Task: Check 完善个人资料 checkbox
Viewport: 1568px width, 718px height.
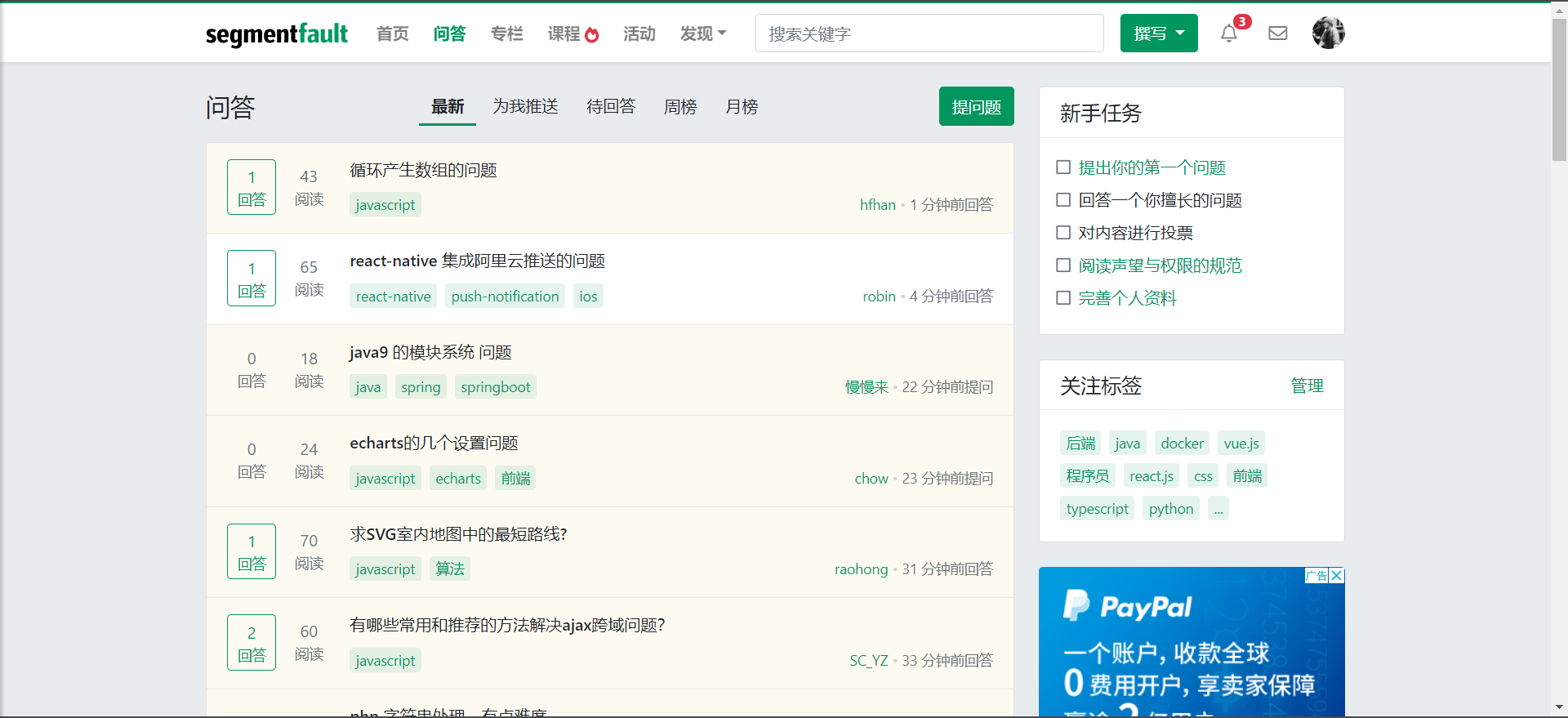Action: pos(1063,298)
